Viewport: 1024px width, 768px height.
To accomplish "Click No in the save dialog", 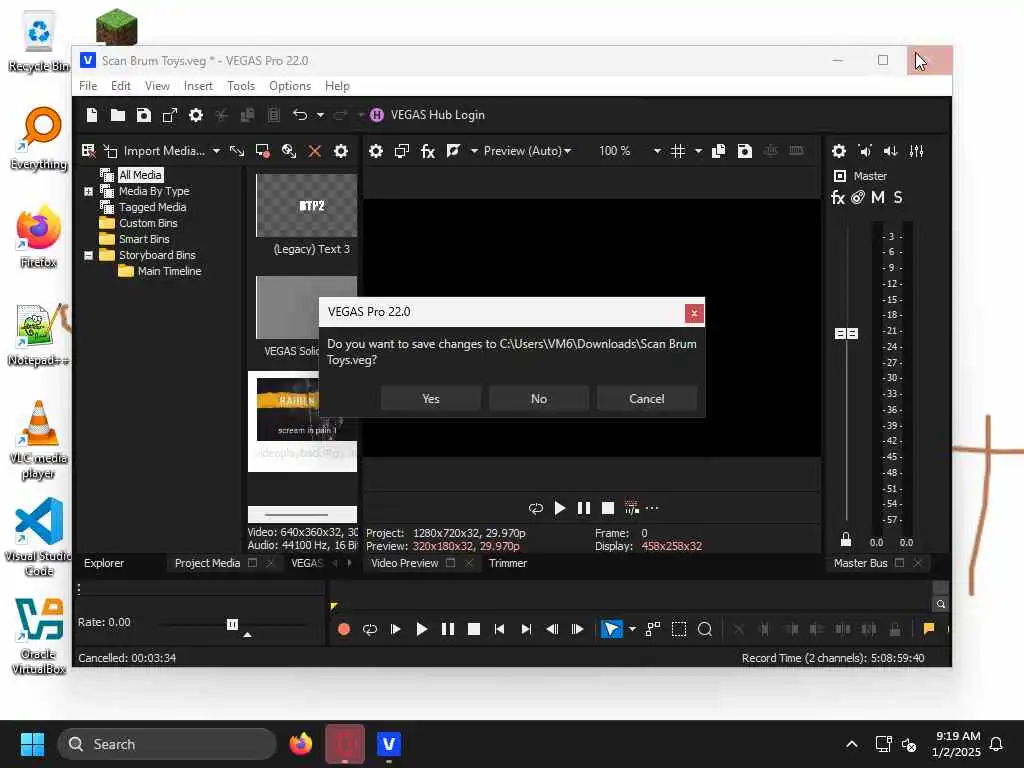I will (x=539, y=398).
